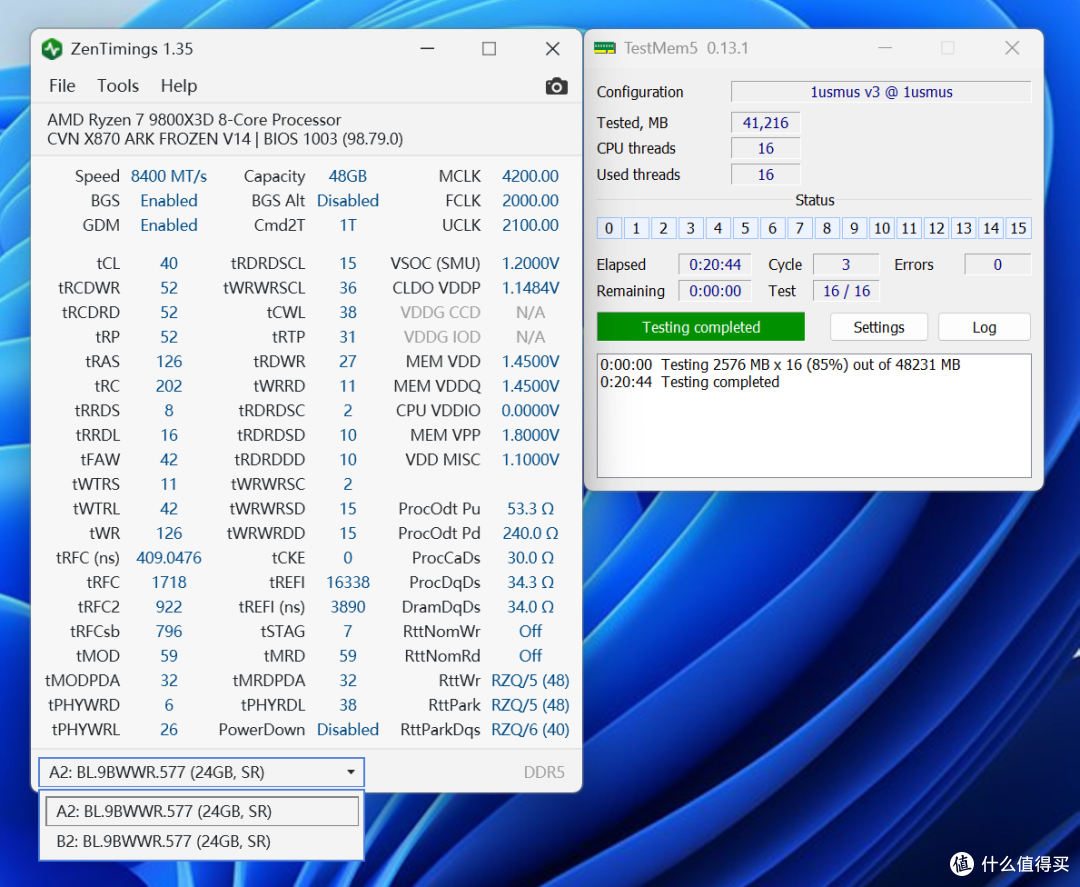Click the GDM Enabled value
1080x887 pixels.
(169, 225)
